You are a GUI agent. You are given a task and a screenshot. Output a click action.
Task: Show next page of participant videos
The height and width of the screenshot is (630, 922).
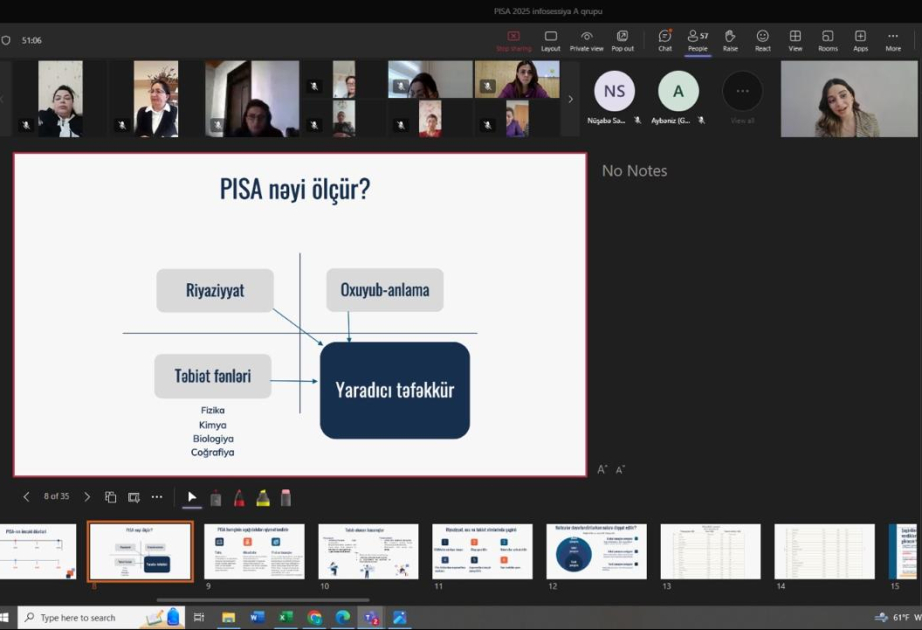tap(570, 99)
